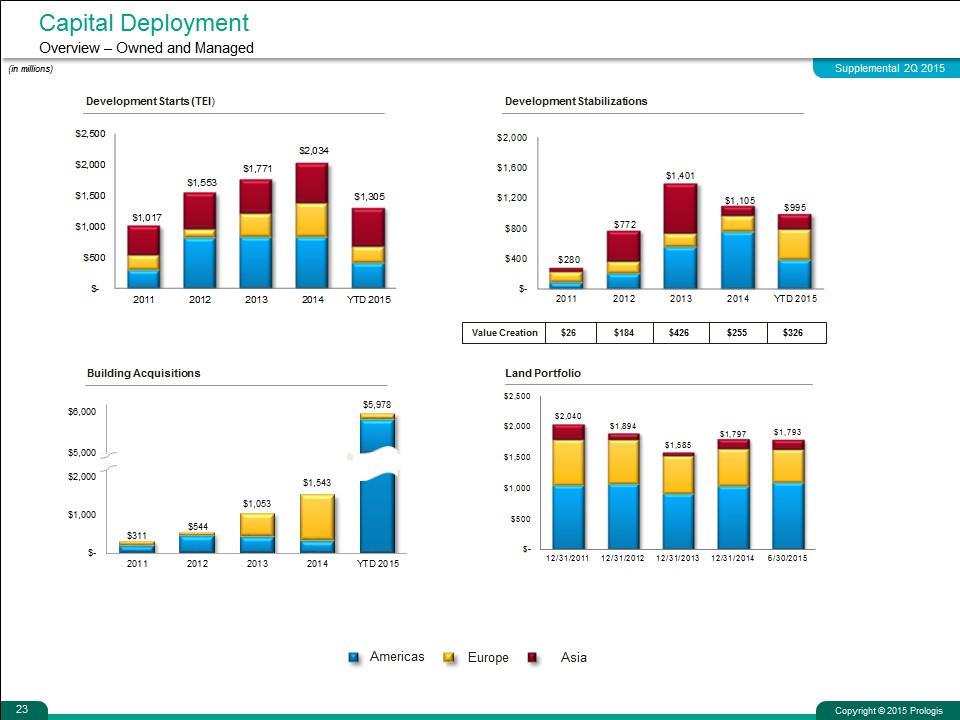Select the 'Capital Deployment' title

click(144, 23)
